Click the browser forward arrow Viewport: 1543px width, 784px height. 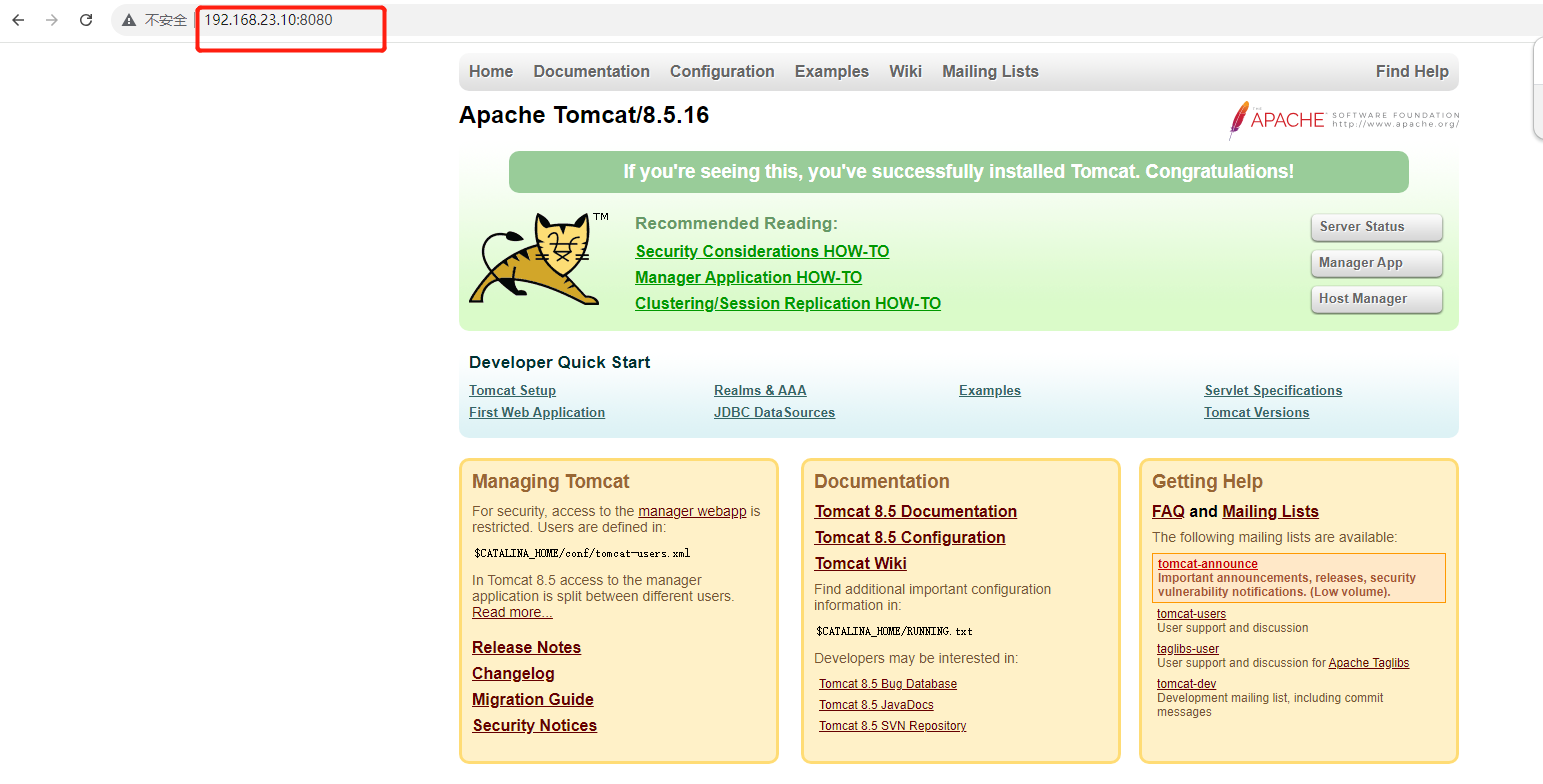(52, 20)
